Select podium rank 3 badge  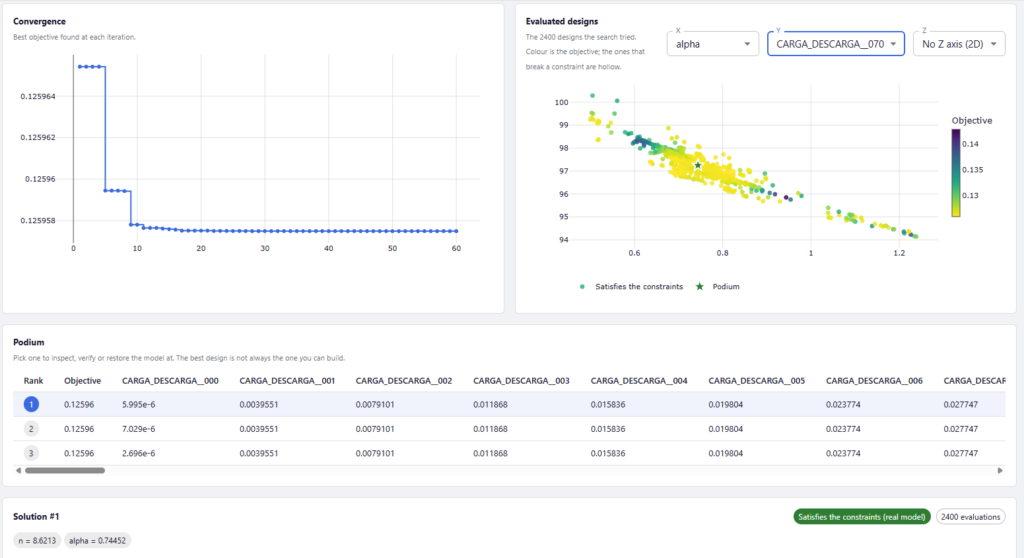coord(31,453)
